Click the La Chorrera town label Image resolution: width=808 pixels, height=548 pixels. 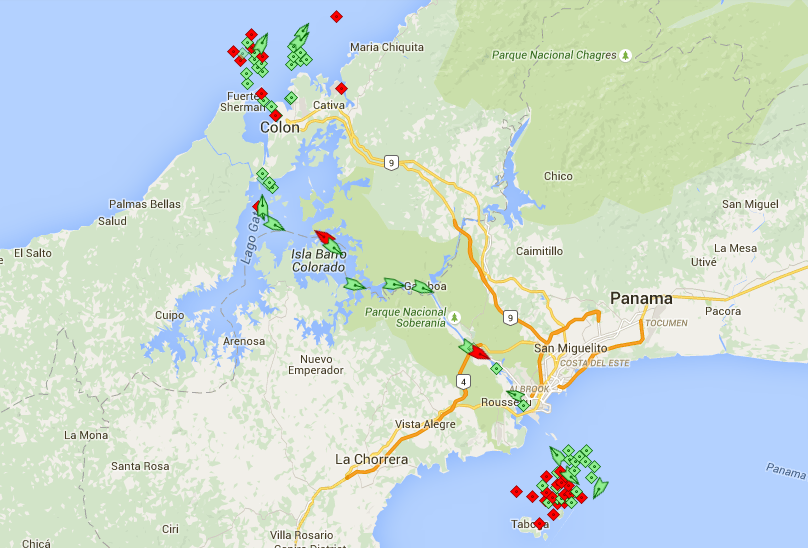click(x=371, y=460)
